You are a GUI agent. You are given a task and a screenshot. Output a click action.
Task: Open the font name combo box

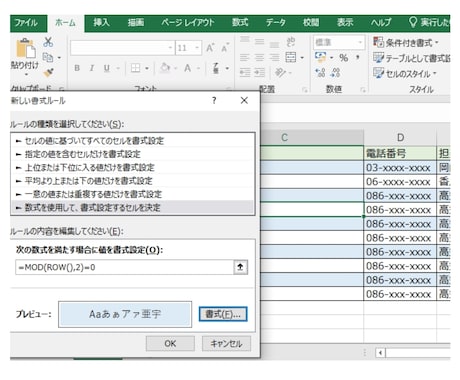click(x=122, y=48)
